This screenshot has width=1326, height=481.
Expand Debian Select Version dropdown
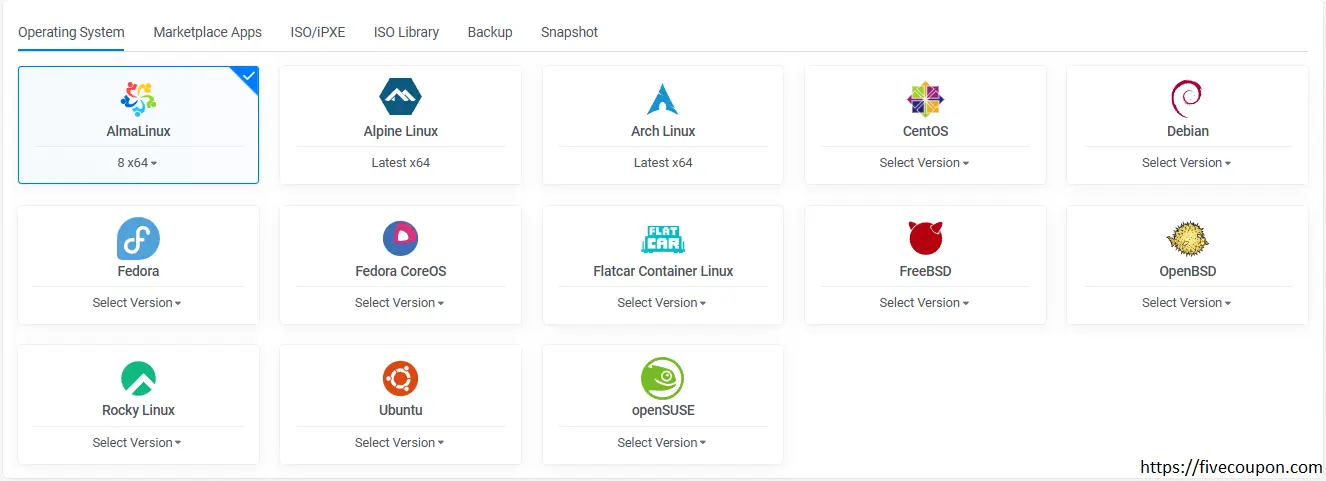click(1187, 162)
